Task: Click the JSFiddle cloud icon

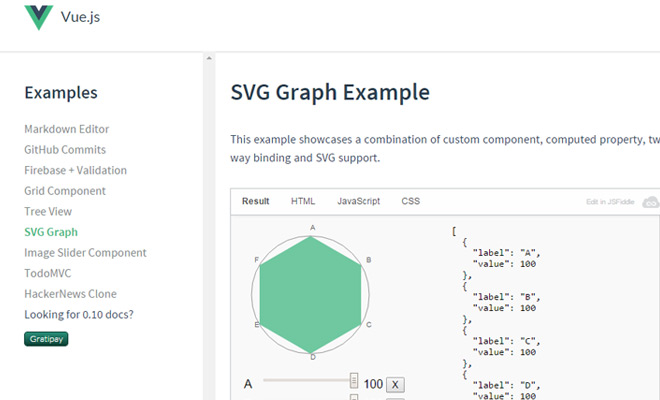Action: tap(650, 202)
